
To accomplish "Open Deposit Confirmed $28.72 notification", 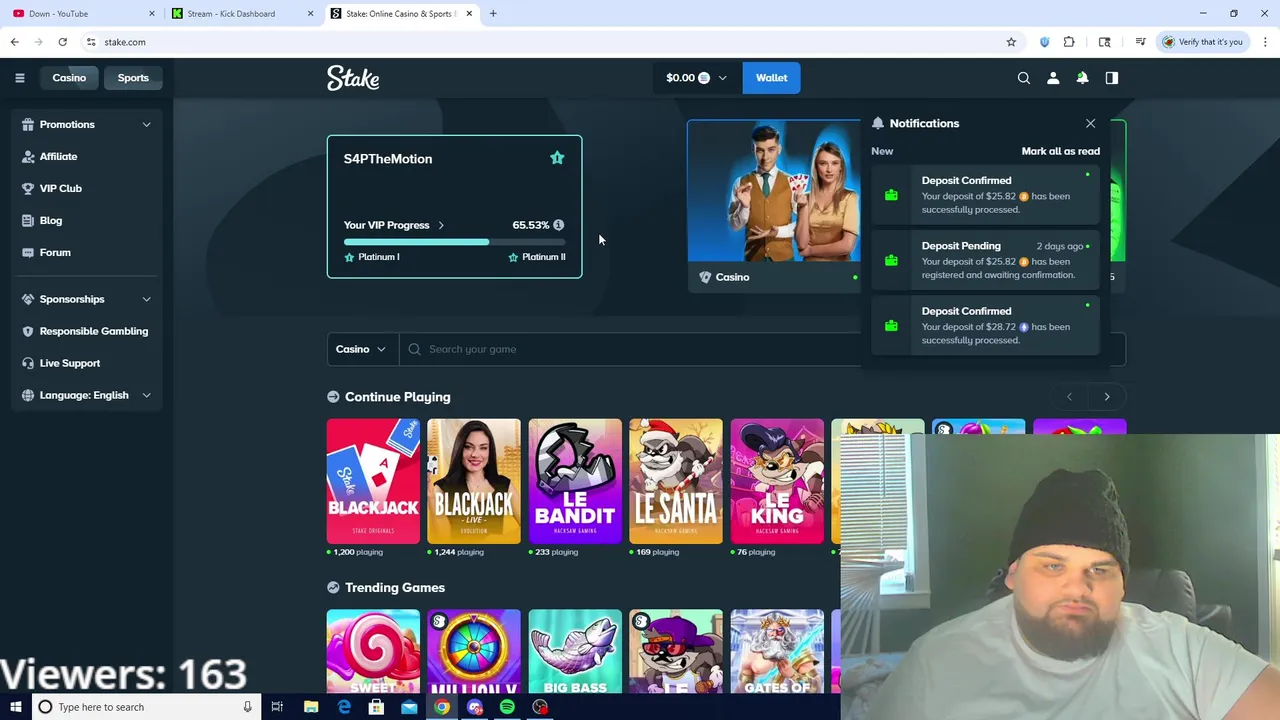I will pos(985,326).
